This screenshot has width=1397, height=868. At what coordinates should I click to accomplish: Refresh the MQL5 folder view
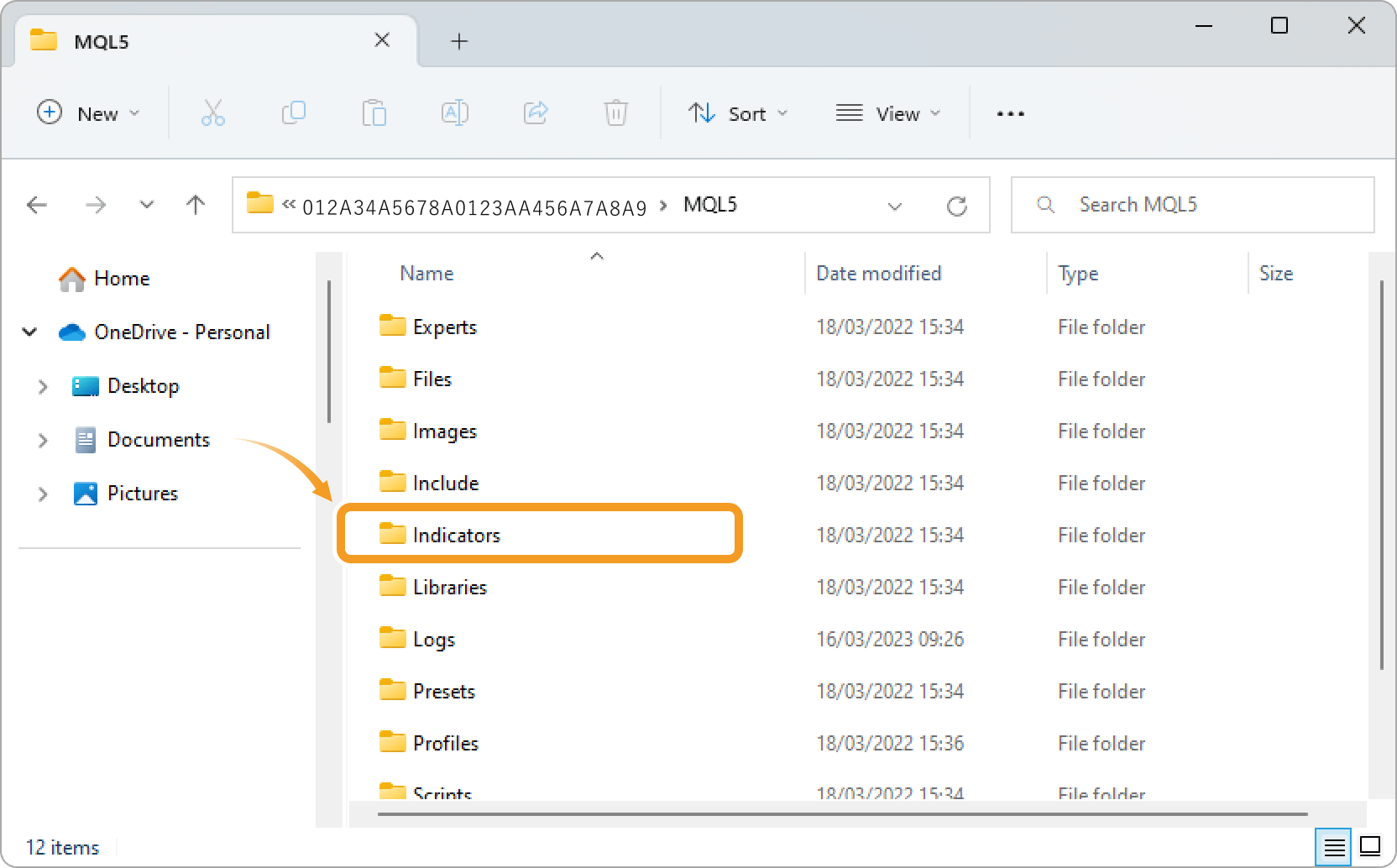coord(957,206)
